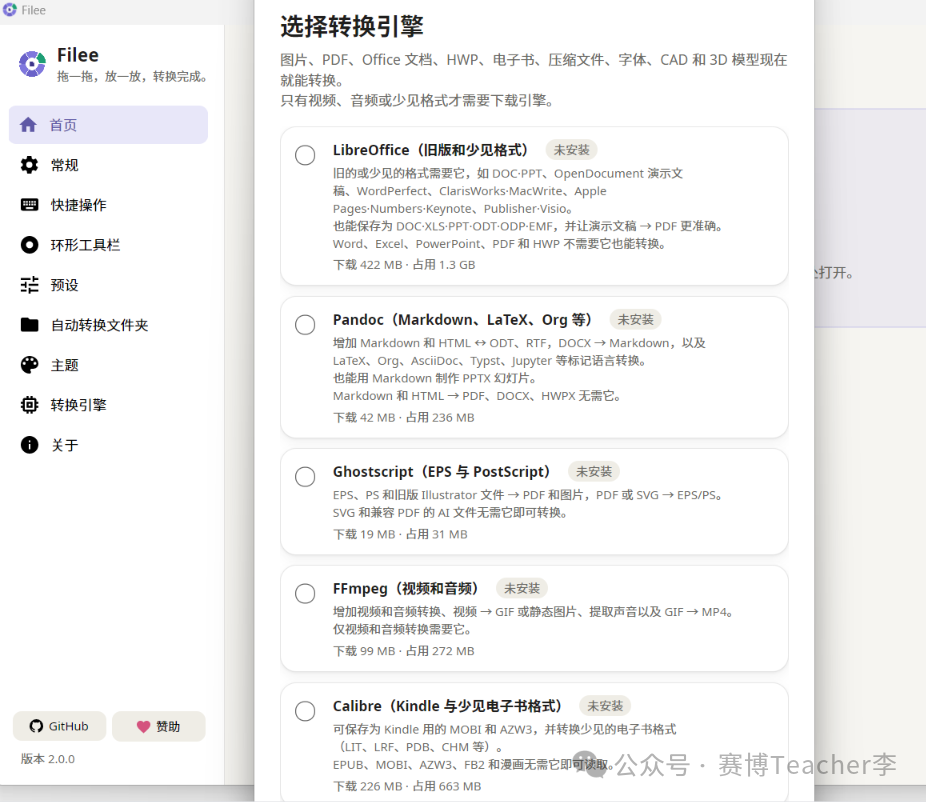The height and width of the screenshot is (802, 926).
Task: Open the GitHub link button
Action: [x=60, y=726]
